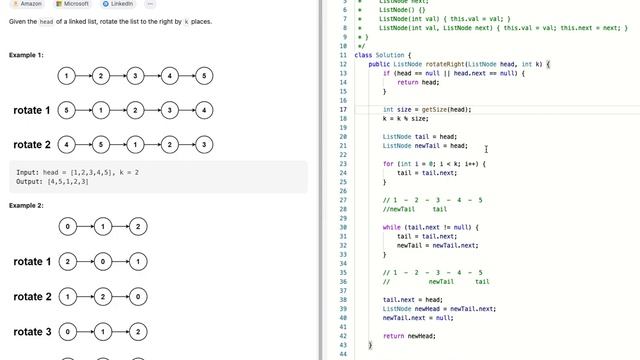Click the "Example 1:" heading

click(x=26, y=55)
